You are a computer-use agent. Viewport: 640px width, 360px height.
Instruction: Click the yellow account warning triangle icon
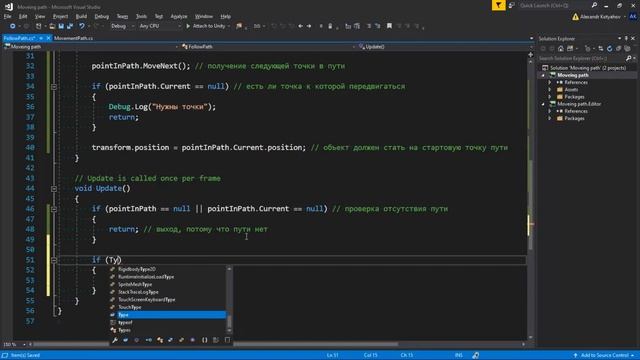575,17
